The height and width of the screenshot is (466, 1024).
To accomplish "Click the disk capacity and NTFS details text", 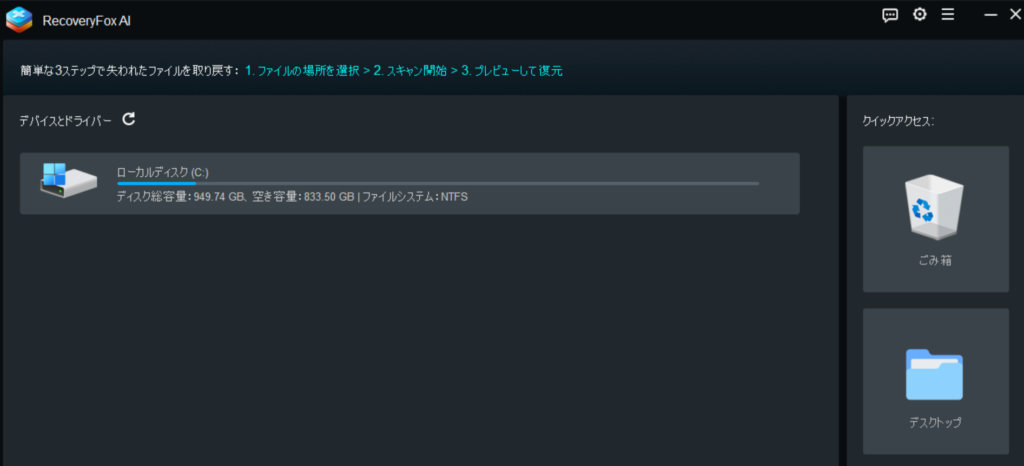I will 292,197.
